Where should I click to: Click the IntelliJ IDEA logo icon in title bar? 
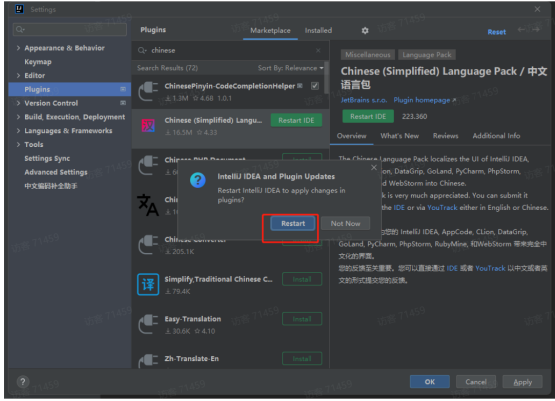[19, 9]
